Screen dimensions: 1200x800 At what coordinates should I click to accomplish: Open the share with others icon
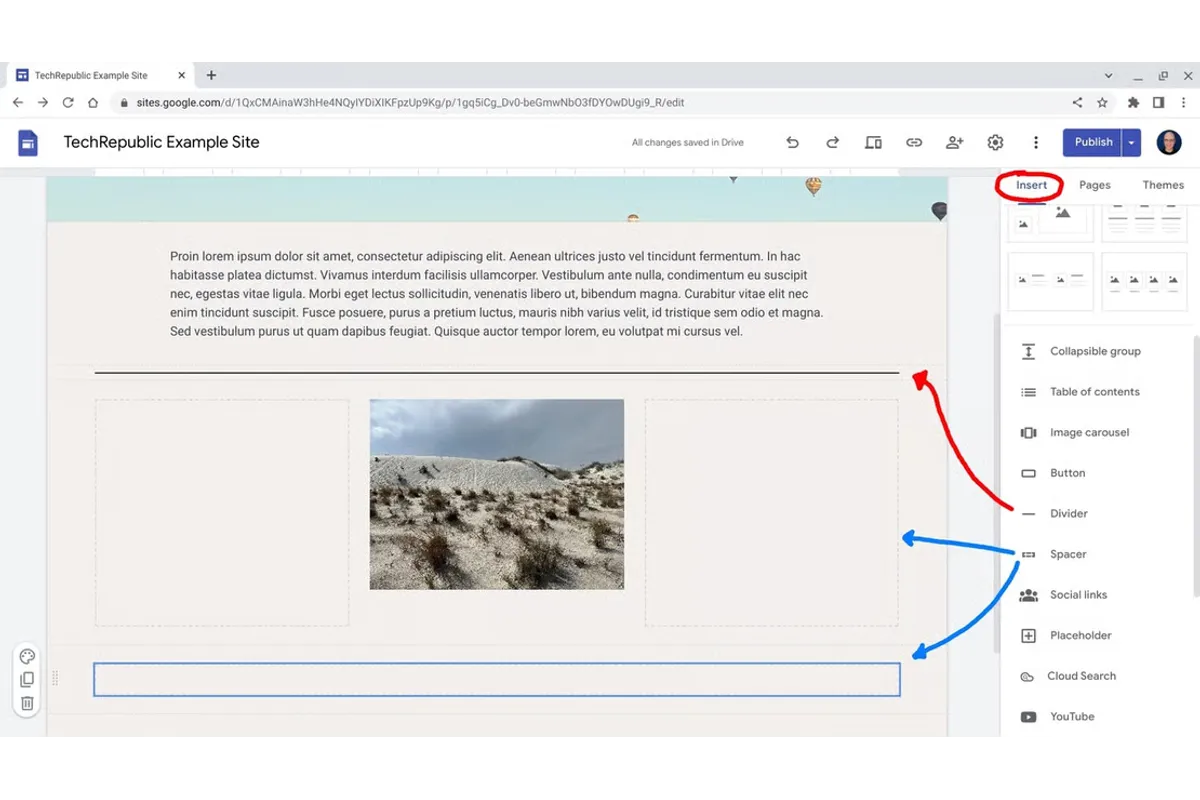click(954, 142)
